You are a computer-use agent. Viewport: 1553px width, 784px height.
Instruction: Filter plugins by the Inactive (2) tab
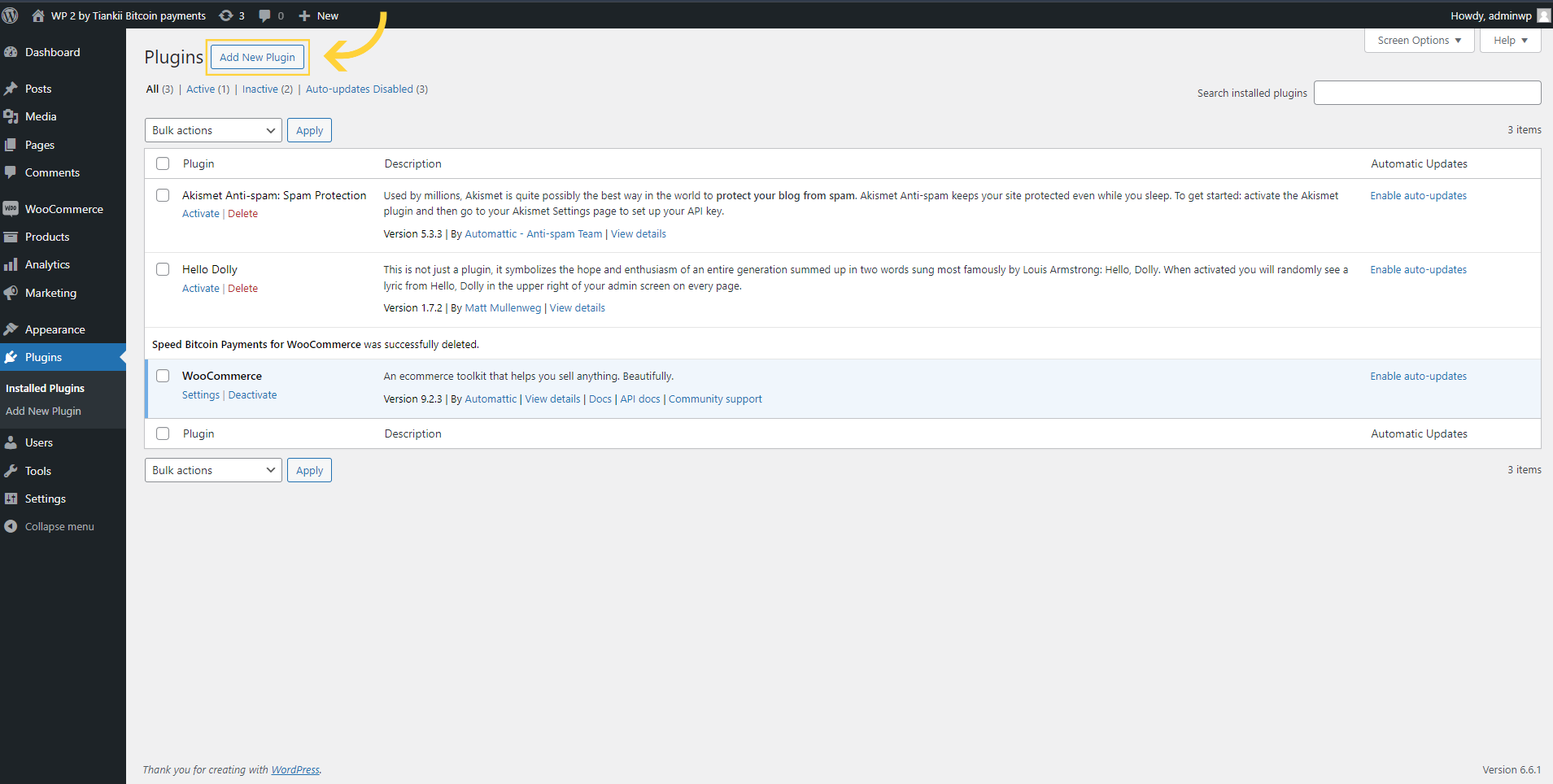click(268, 89)
